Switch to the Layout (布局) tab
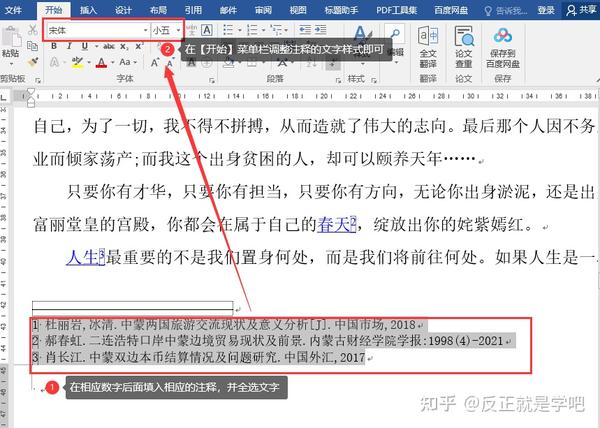This screenshot has width=600, height=428. 158,10
